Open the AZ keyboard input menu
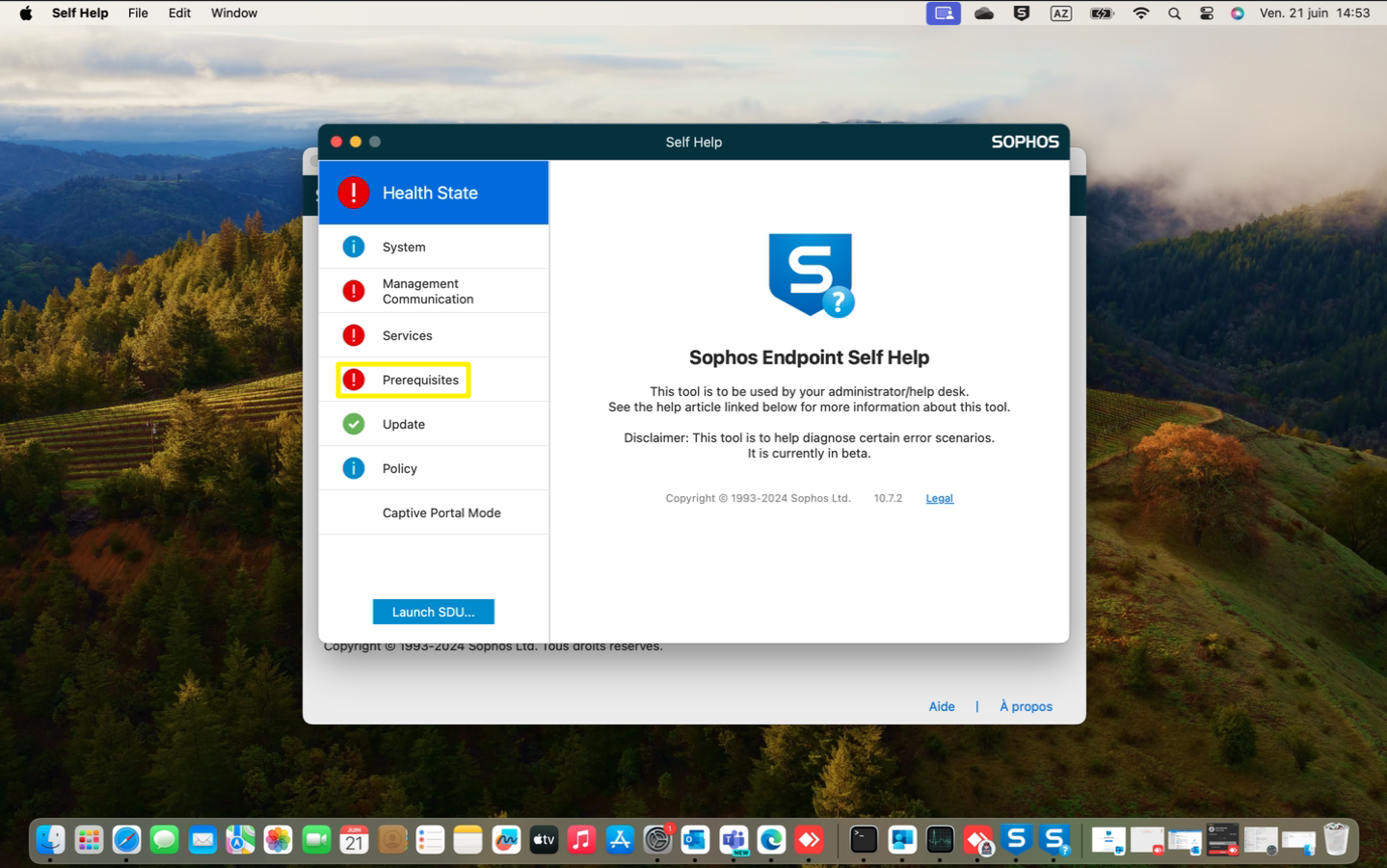 pos(1061,13)
